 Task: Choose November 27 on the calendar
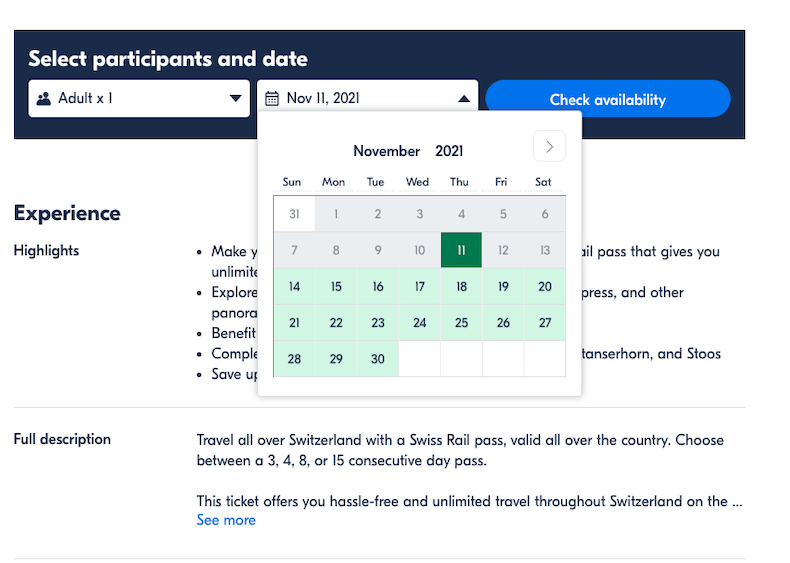pos(544,322)
